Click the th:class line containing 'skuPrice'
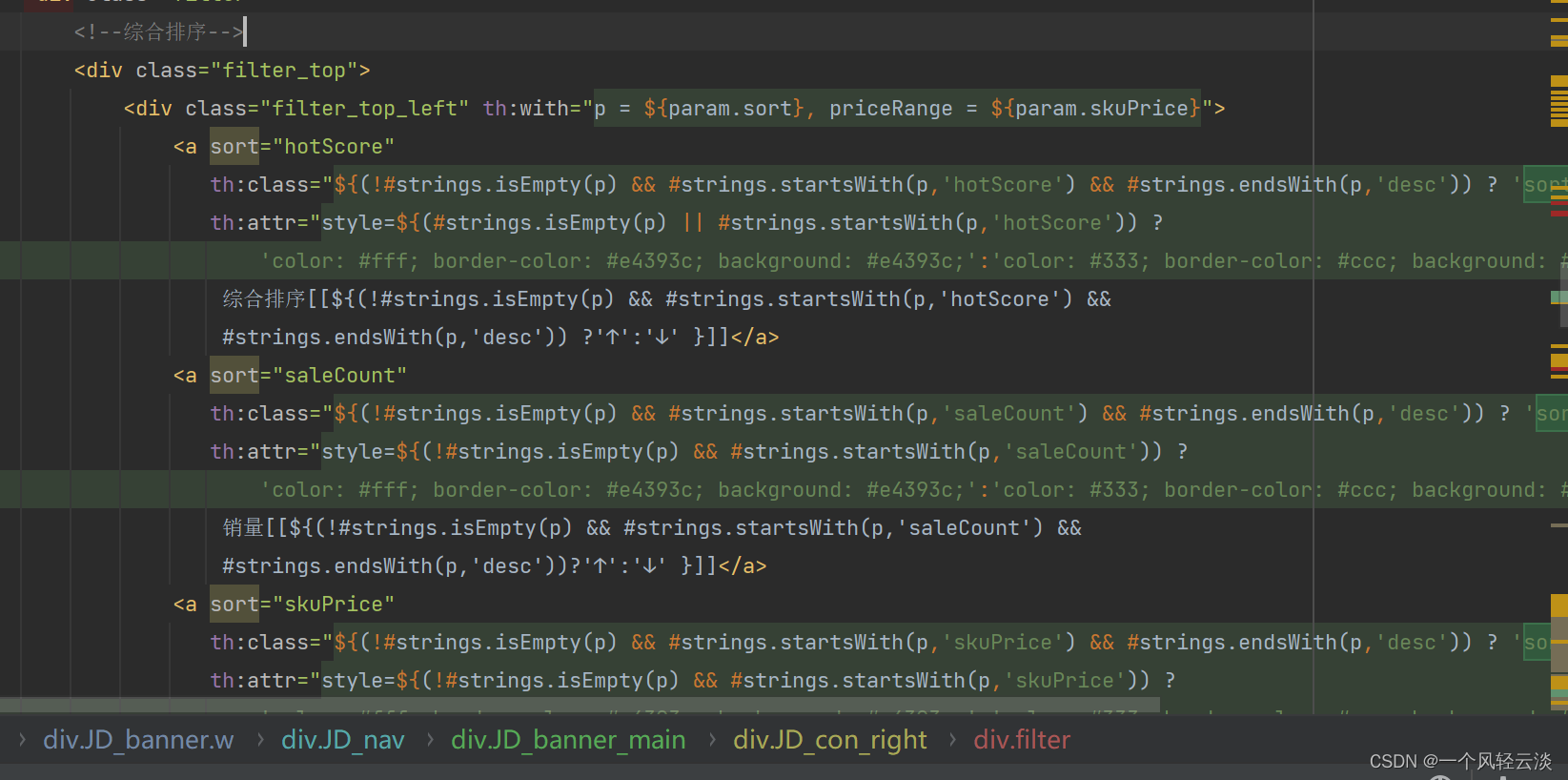The width and height of the screenshot is (1568, 780). 888,643
